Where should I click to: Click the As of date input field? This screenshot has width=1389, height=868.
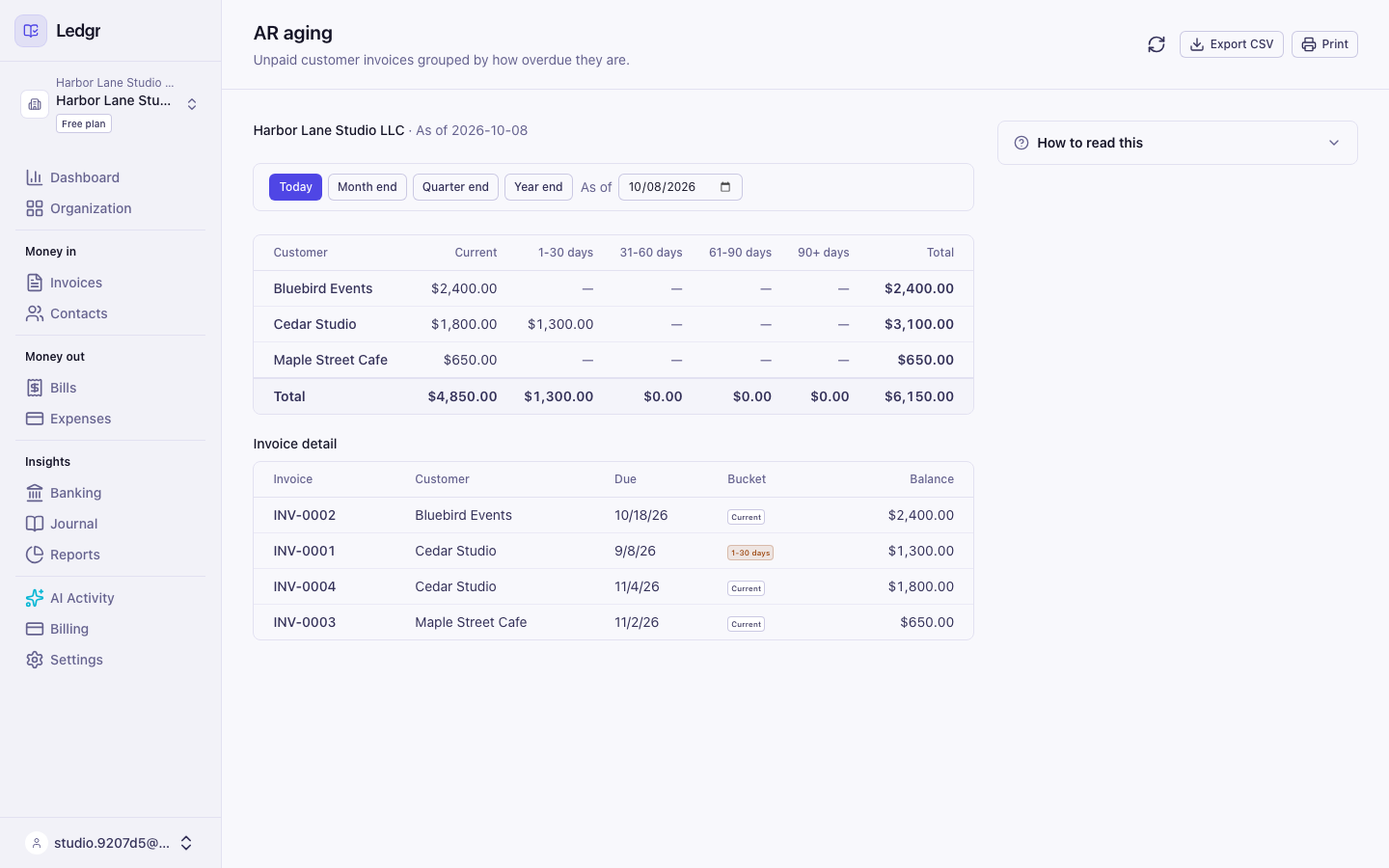680,187
